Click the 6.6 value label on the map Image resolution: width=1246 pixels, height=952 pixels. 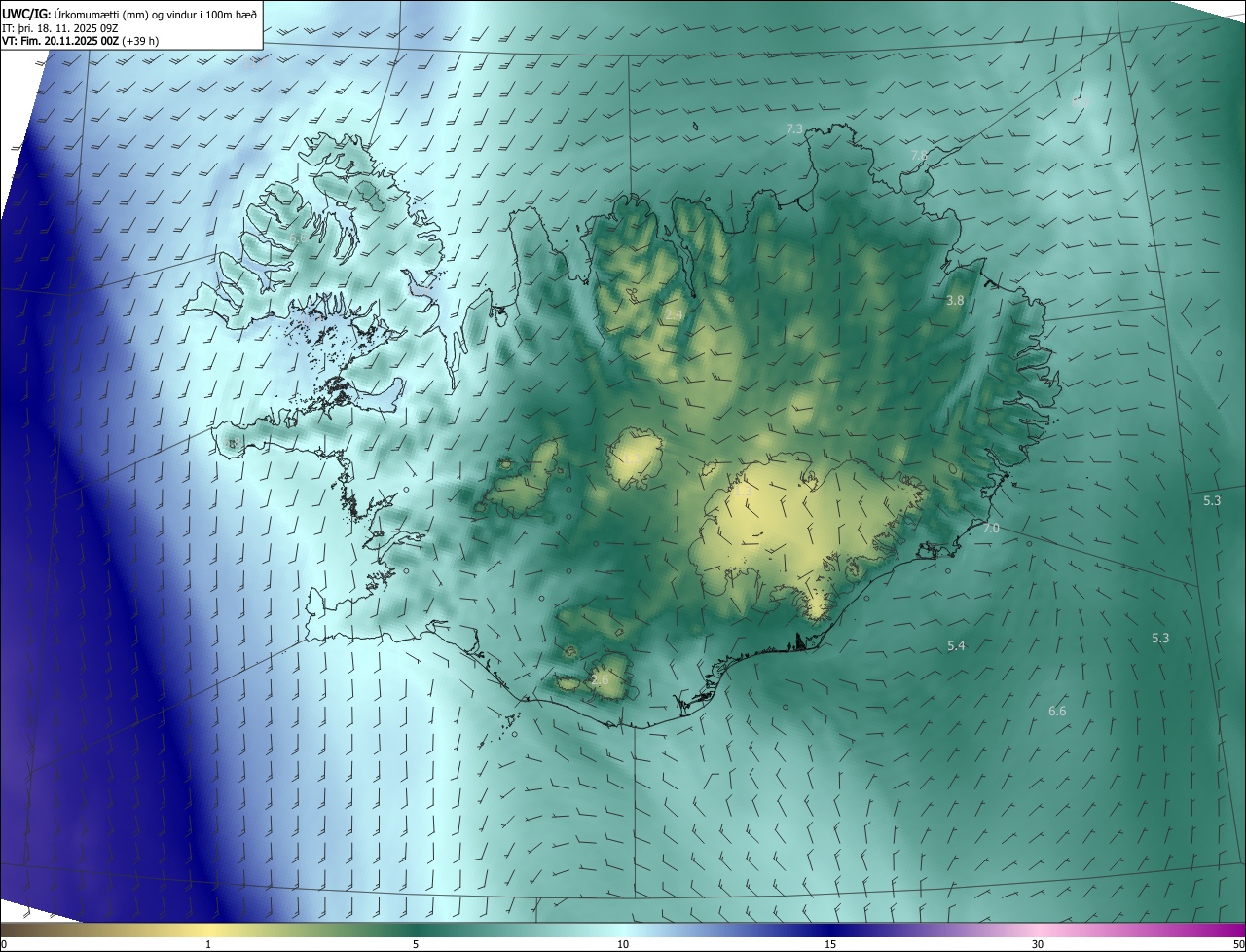point(1057,712)
